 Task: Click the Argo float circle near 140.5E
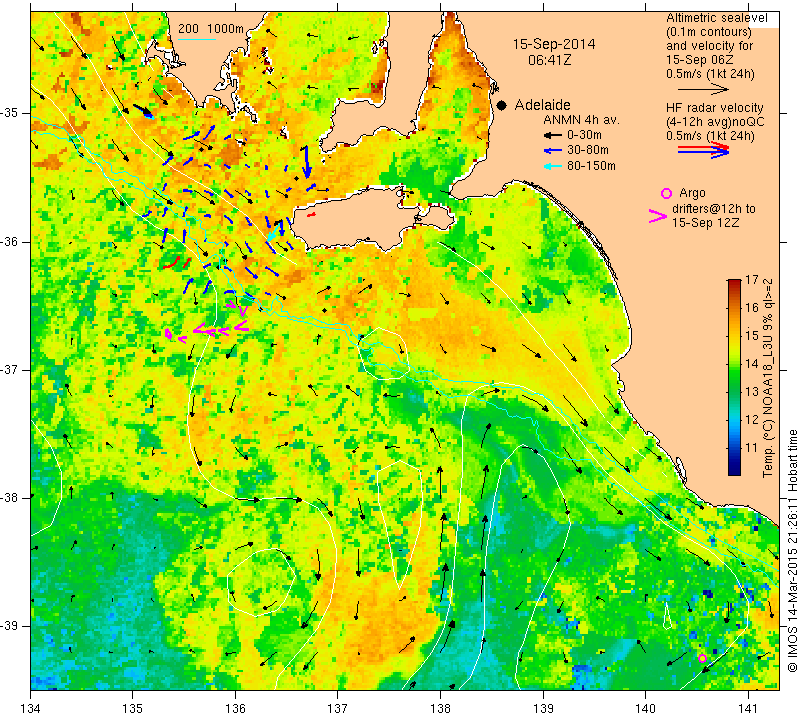click(702, 658)
